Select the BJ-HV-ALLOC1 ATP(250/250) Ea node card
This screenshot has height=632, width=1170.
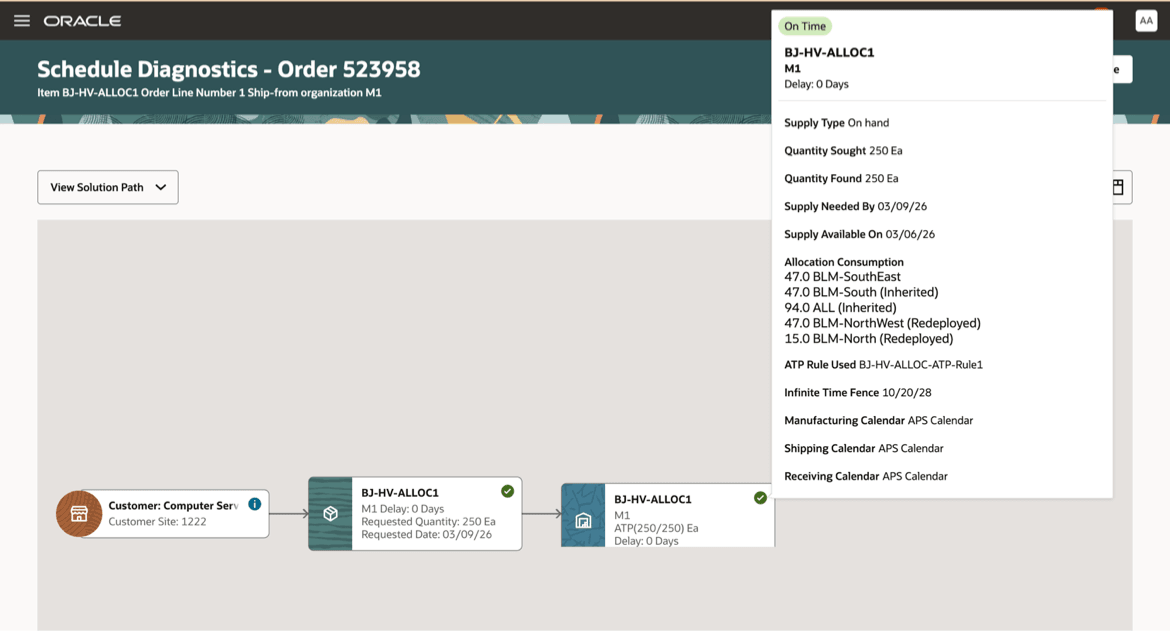click(x=668, y=516)
